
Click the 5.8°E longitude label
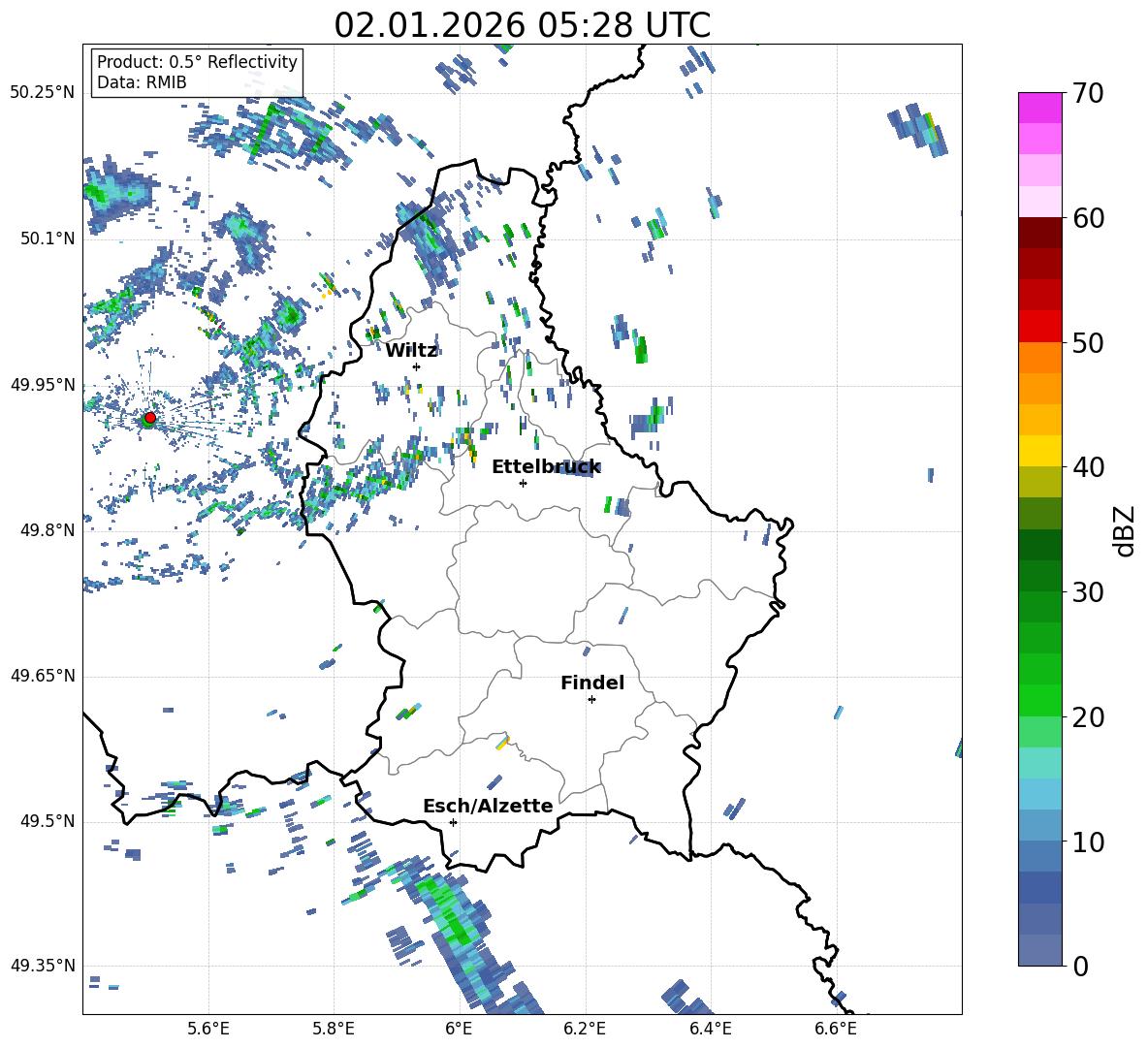(334, 1029)
